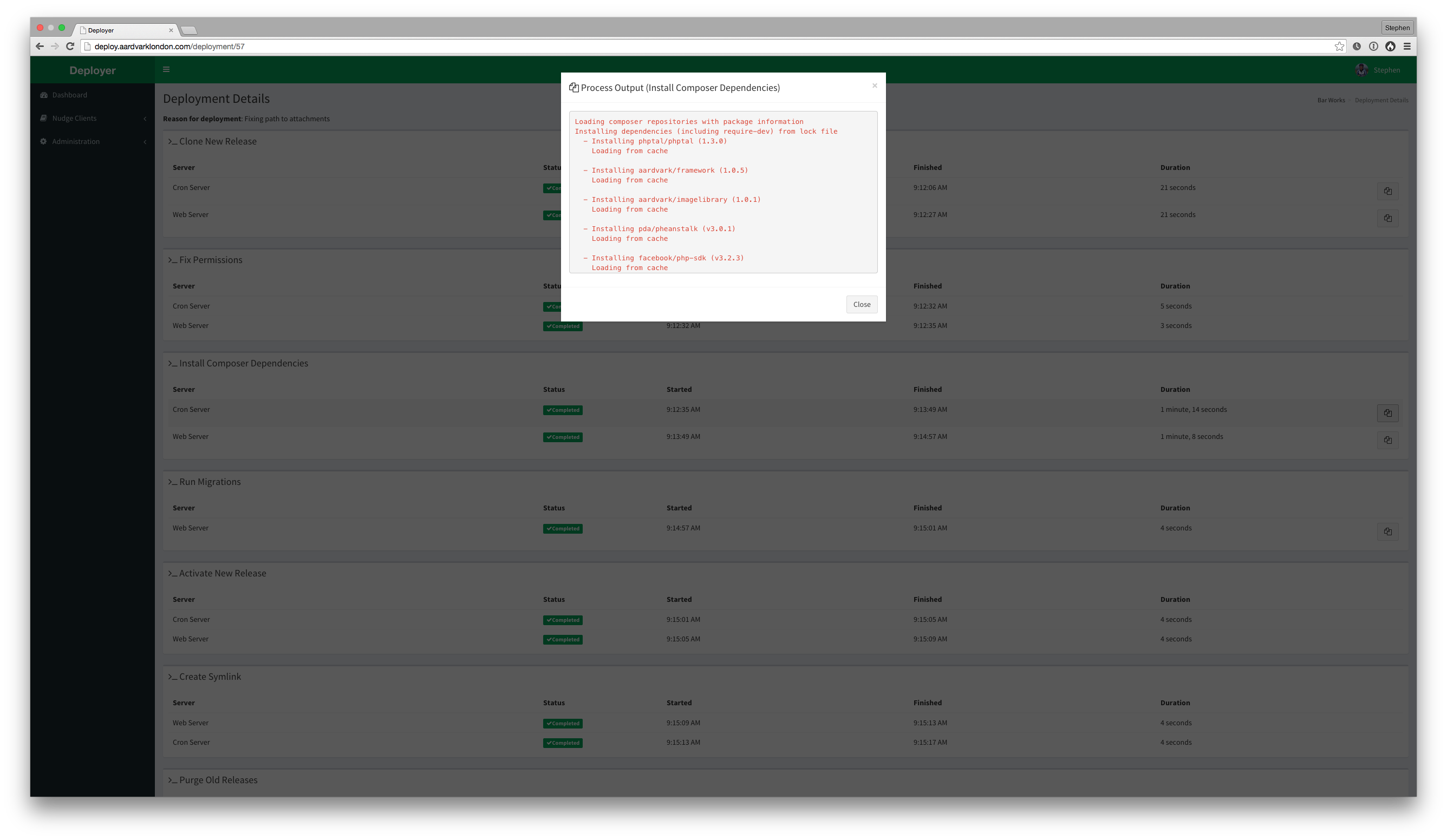This screenshot has height=840, width=1447.
Task: Expand the Administration sidebar menu
Action: click(93, 142)
